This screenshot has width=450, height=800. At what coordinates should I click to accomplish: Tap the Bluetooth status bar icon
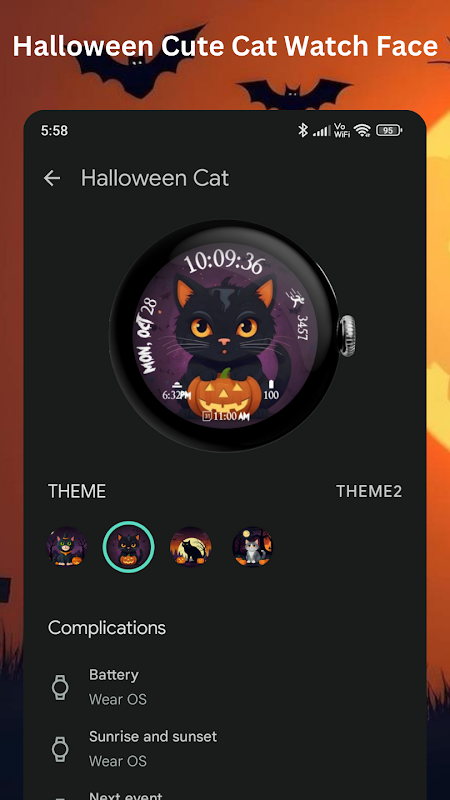click(303, 131)
